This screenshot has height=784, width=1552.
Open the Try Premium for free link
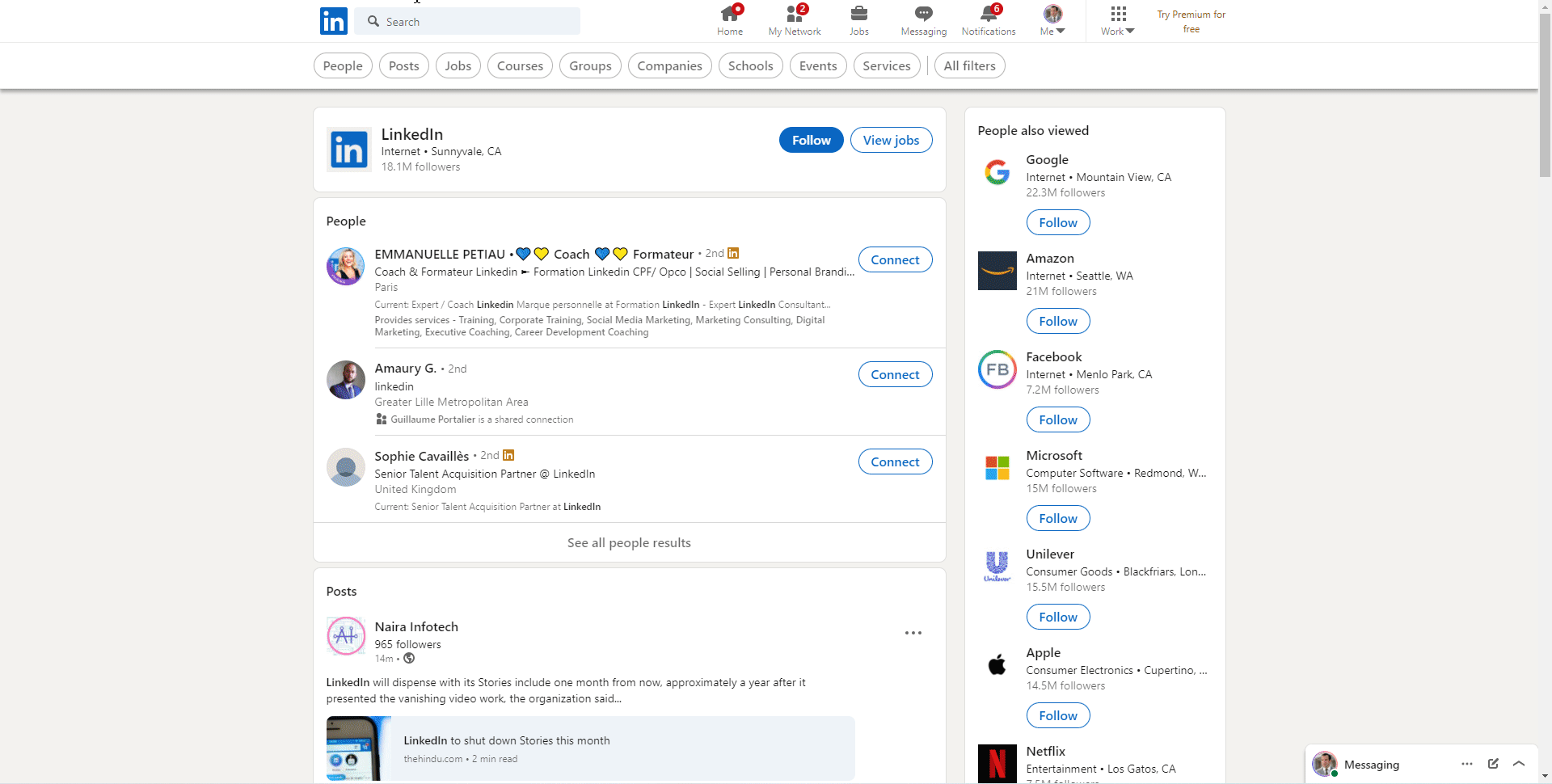point(1191,22)
